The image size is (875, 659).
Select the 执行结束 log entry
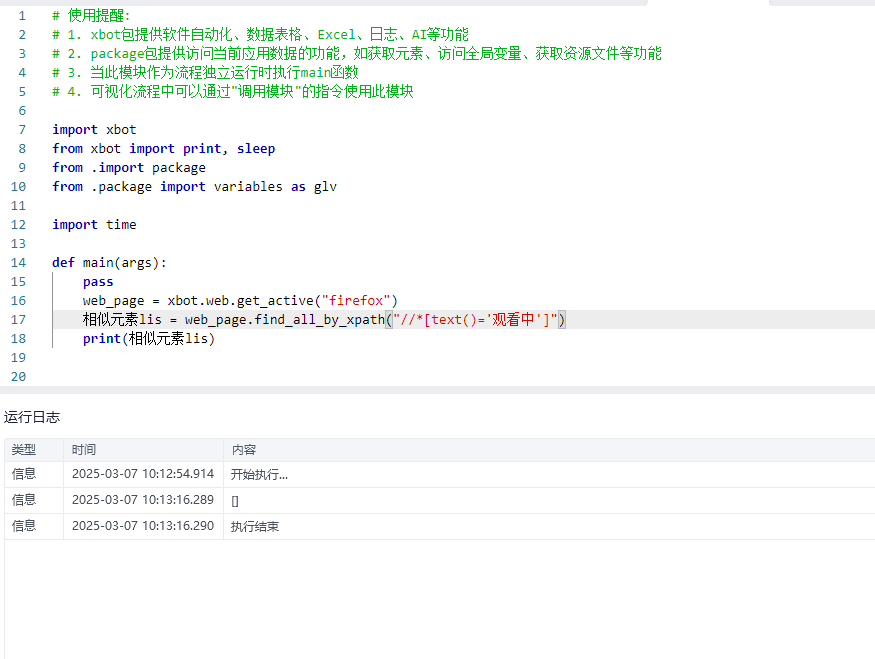point(255,526)
